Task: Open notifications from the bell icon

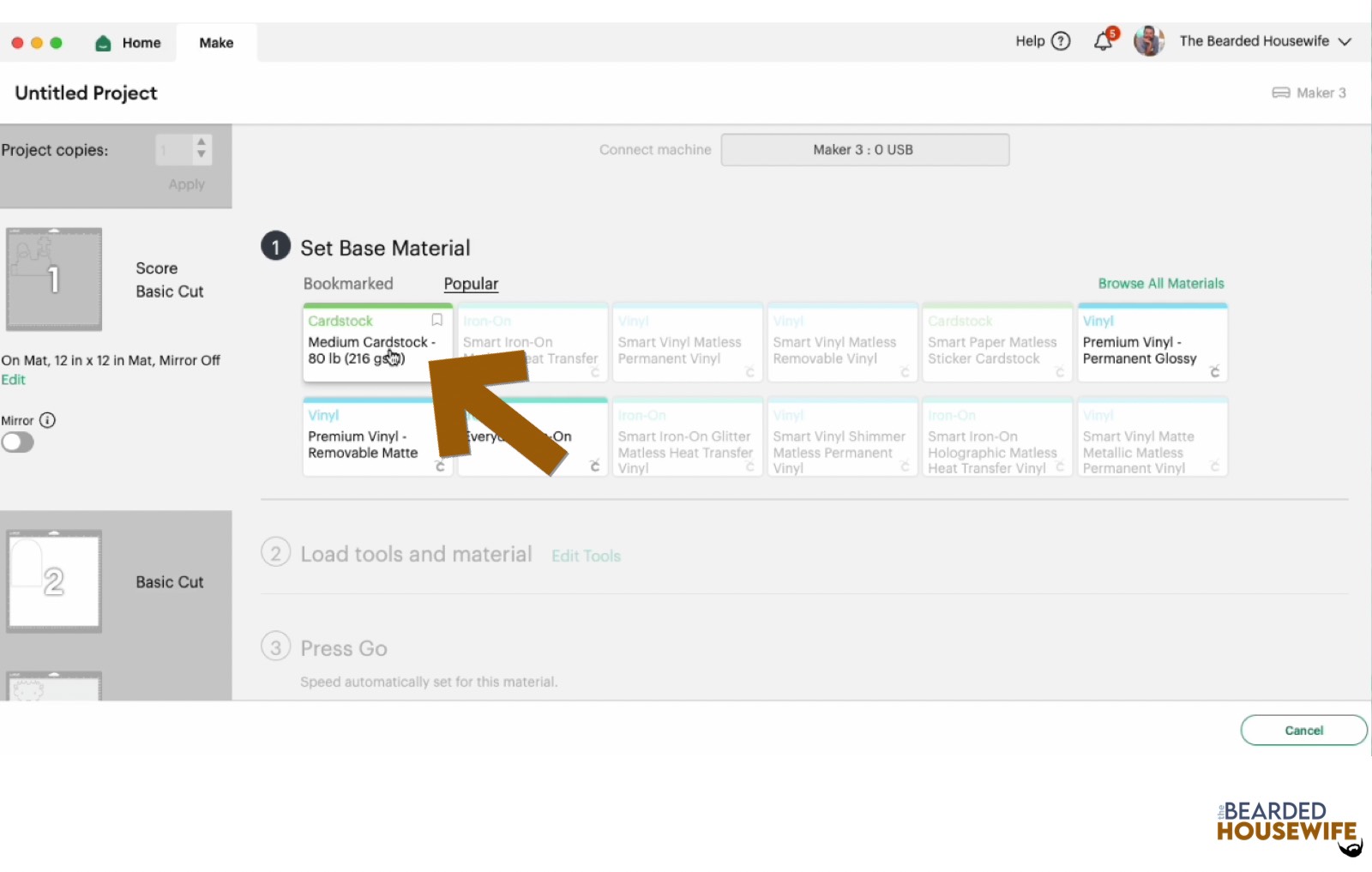Action: coord(1104,40)
